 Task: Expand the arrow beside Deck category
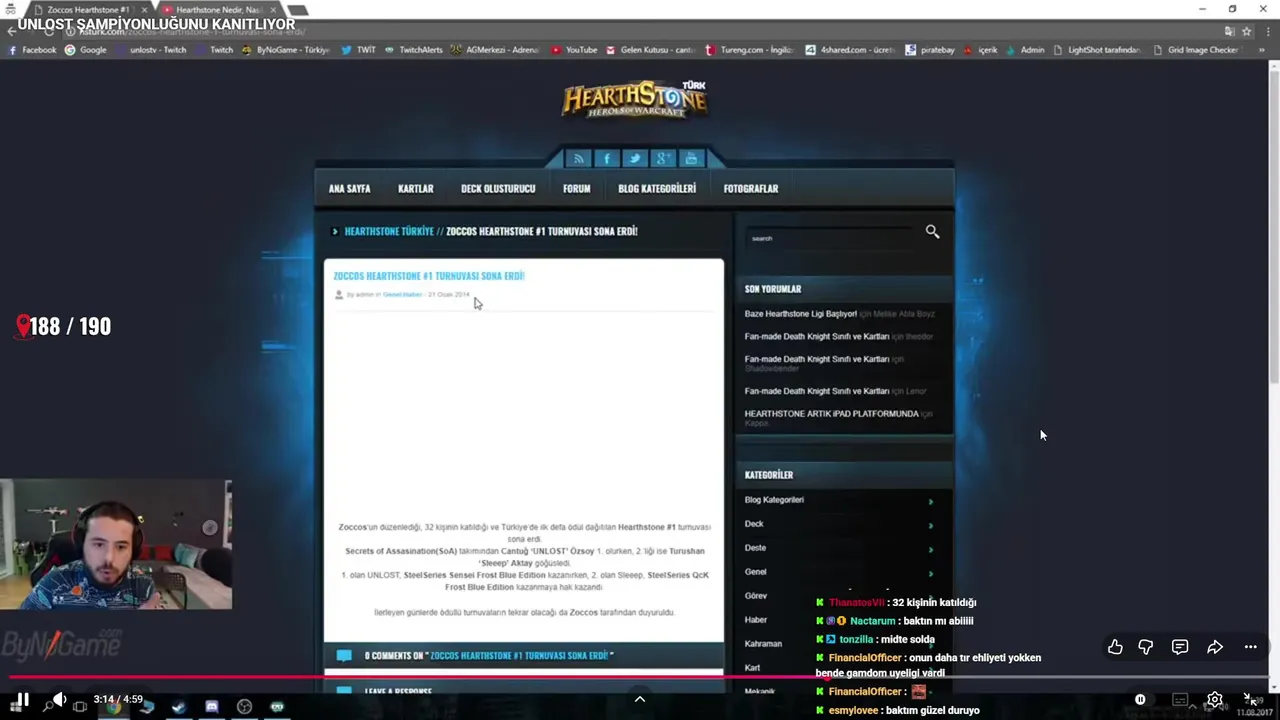tap(931, 525)
